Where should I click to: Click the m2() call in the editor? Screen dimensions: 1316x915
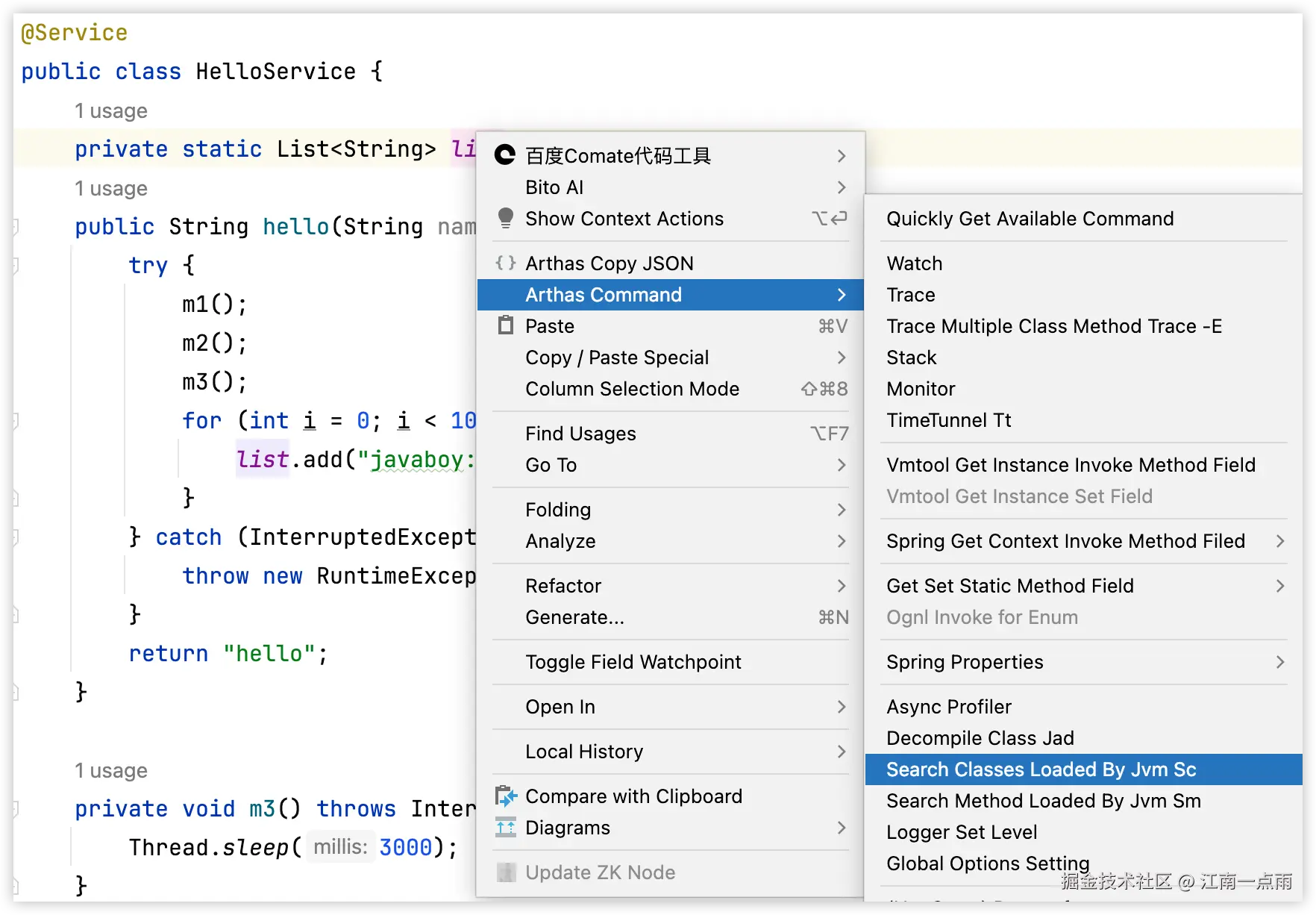(x=213, y=343)
